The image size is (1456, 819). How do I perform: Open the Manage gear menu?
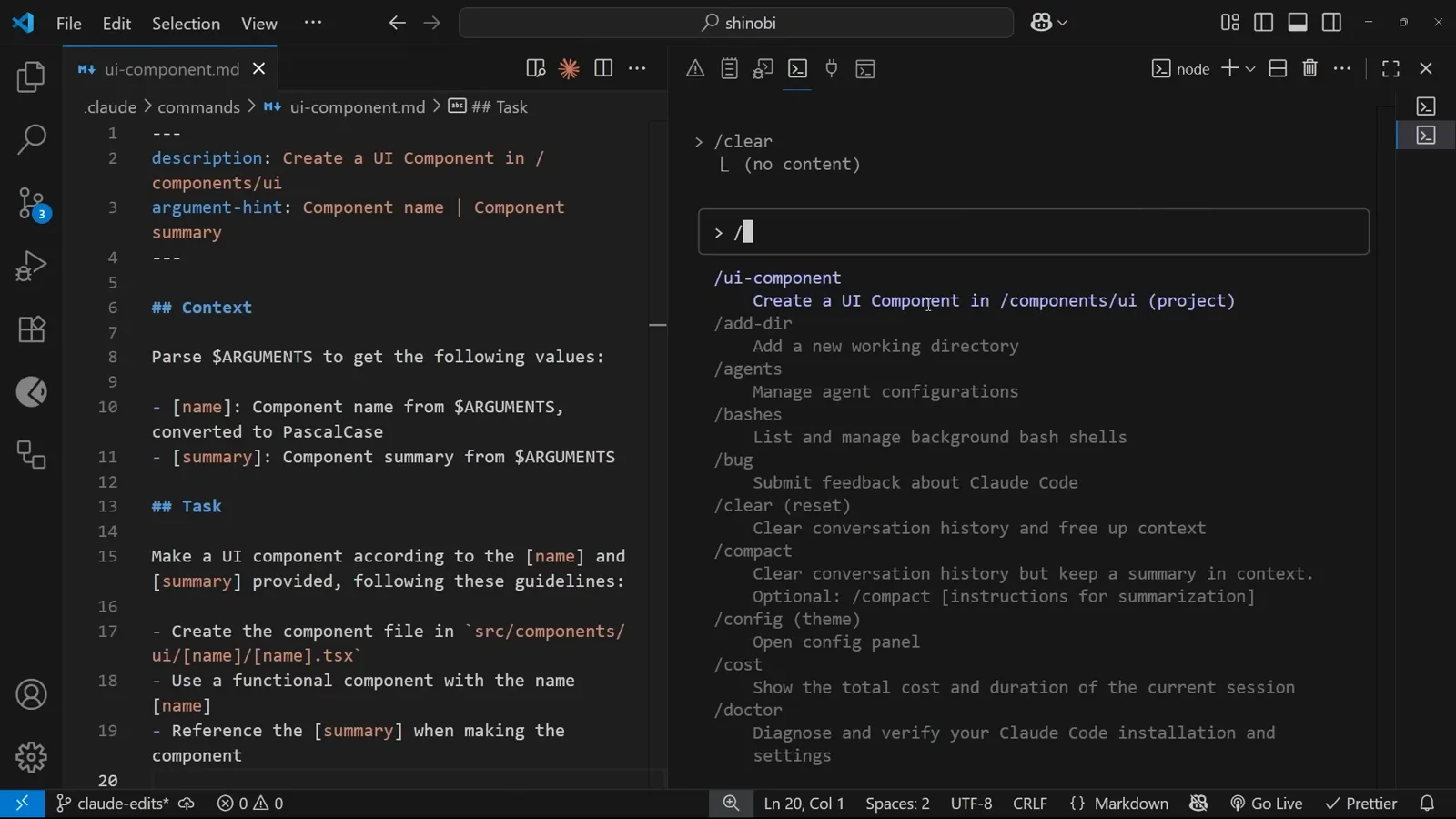click(31, 757)
